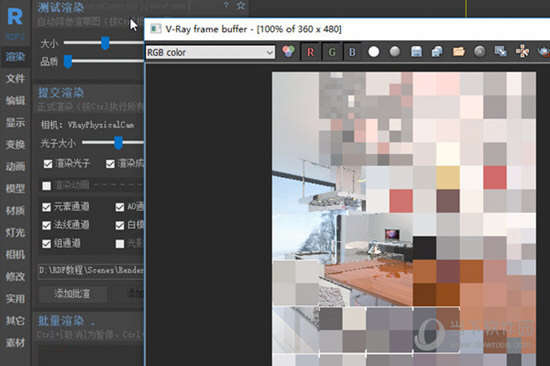Click the 批量渲染 heading
The image size is (550, 366).
pos(61,321)
